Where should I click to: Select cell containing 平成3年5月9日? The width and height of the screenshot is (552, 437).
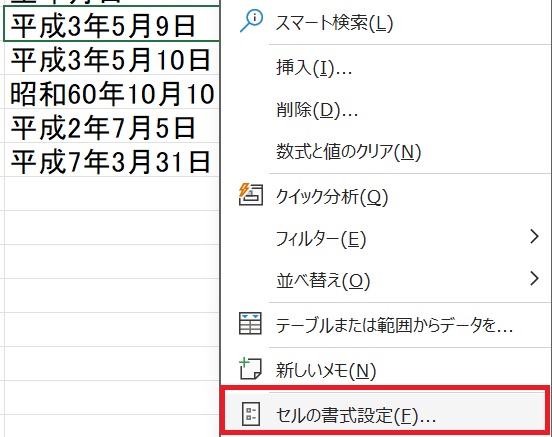111,25
